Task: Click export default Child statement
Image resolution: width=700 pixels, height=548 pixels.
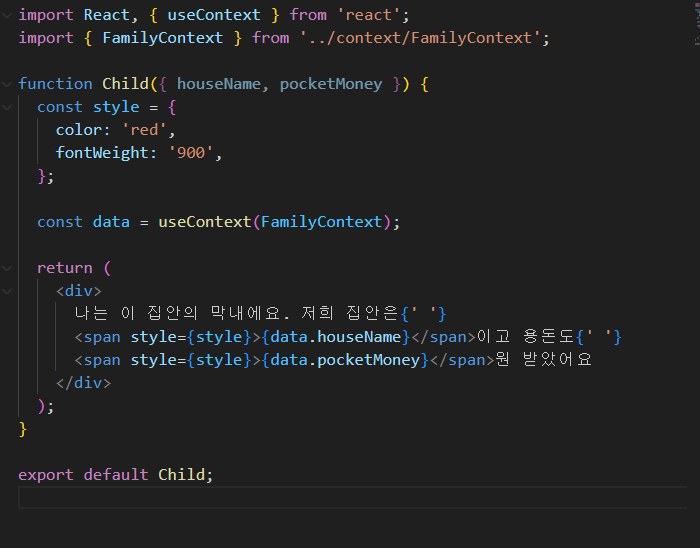Action: click(x=116, y=474)
